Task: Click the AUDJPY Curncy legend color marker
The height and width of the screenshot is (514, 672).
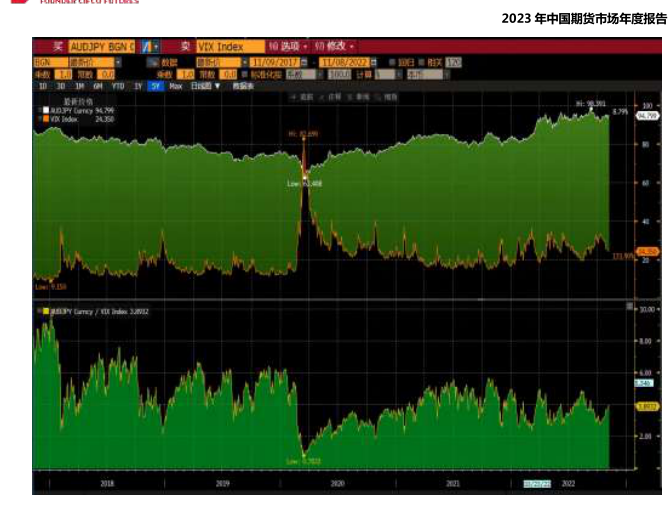Action: point(44,111)
